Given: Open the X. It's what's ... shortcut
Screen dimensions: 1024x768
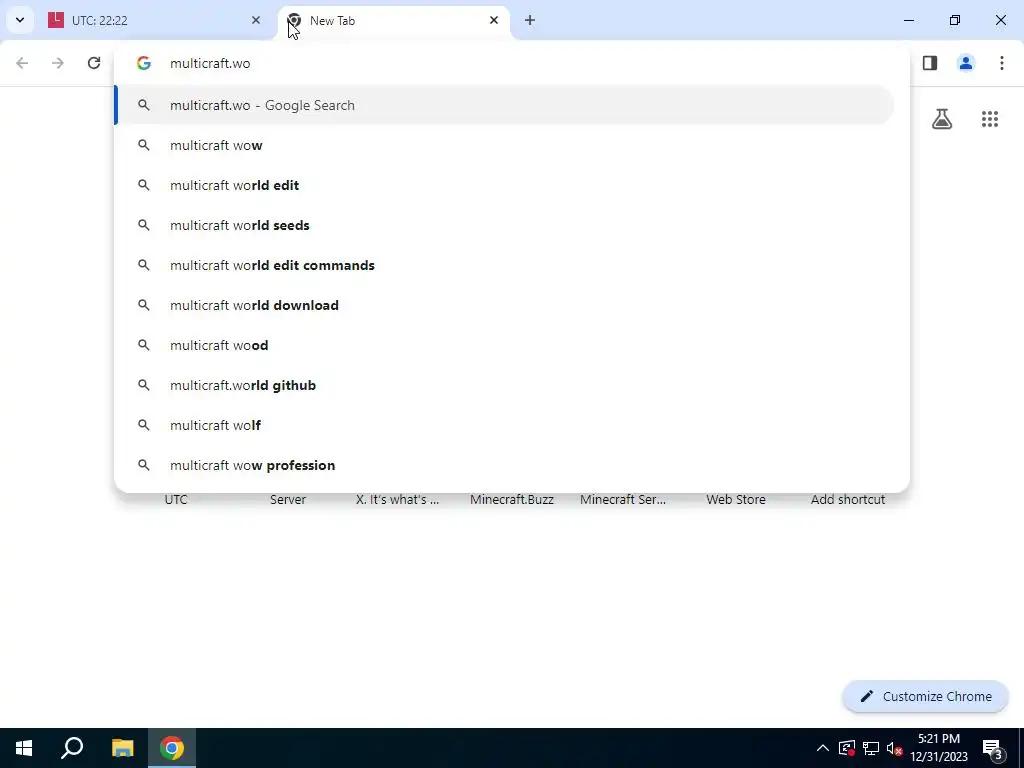Looking at the screenshot, I should tap(397, 499).
